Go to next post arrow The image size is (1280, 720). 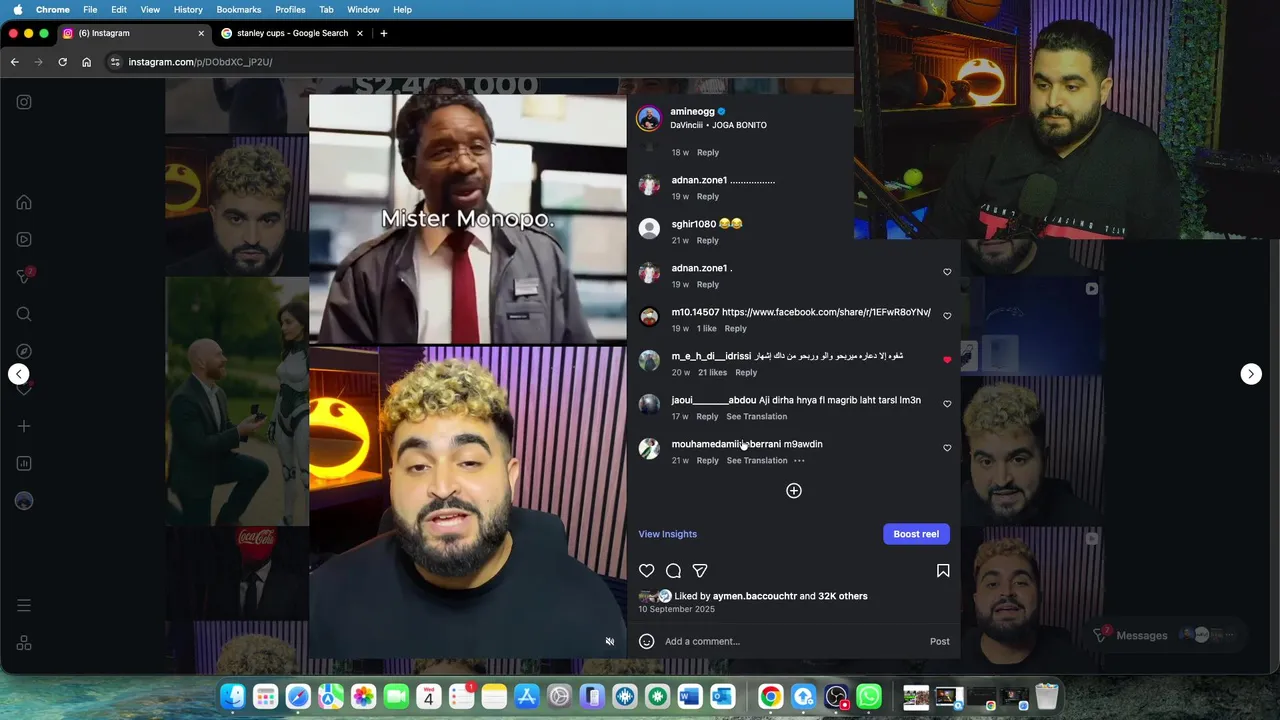click(1251, 374)
